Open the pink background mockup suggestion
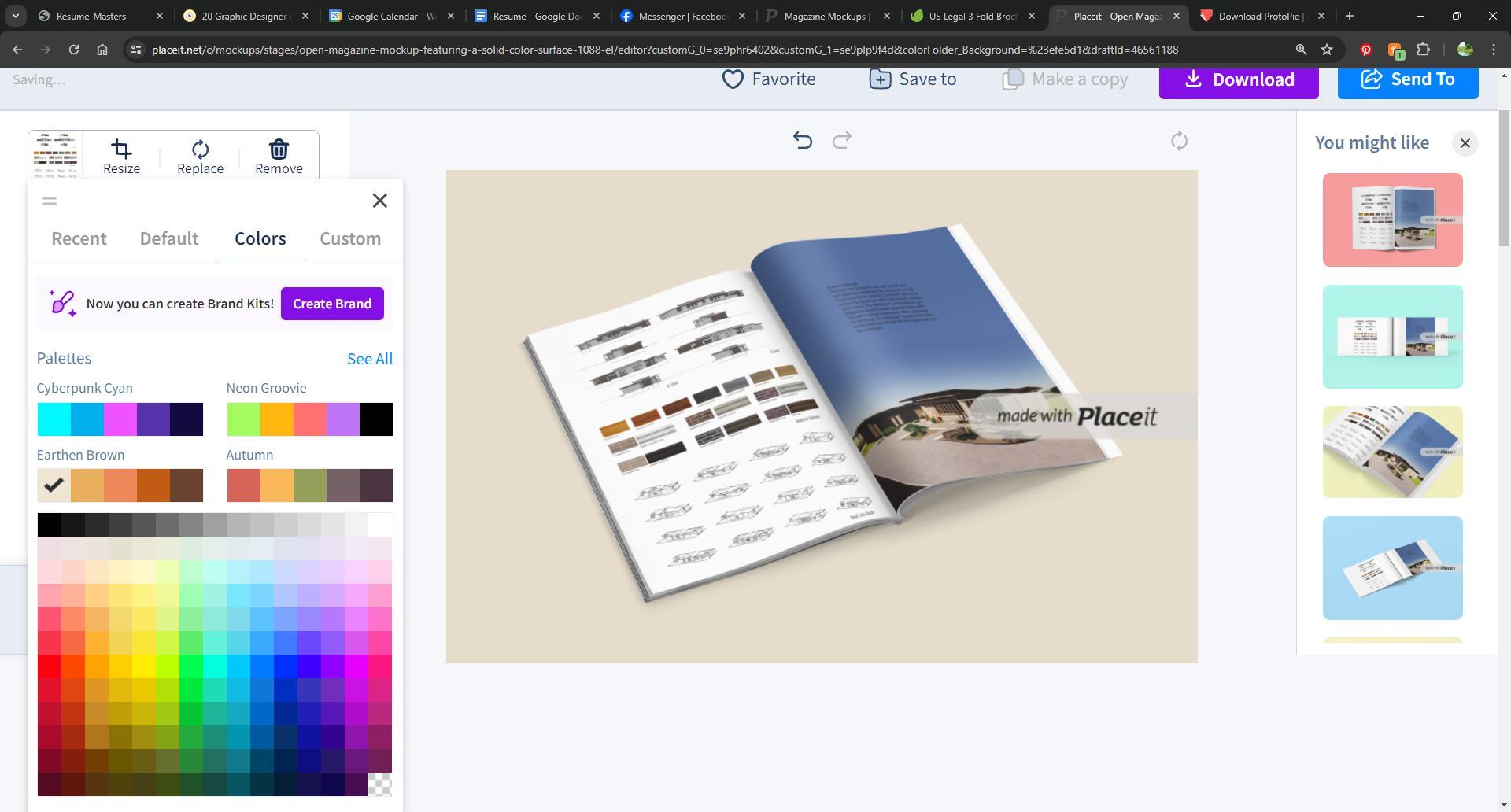Viewport: 1511px width, 812px height. pyautogui.click(x=1392, y=220)
